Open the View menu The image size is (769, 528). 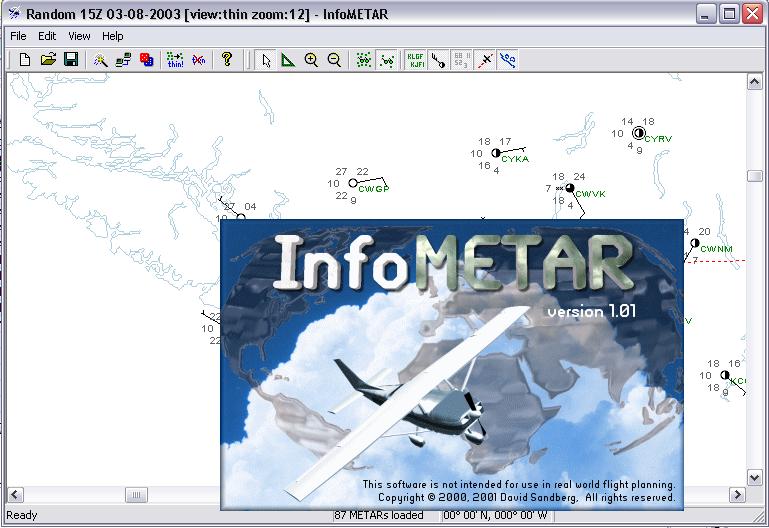click(79, 36)
